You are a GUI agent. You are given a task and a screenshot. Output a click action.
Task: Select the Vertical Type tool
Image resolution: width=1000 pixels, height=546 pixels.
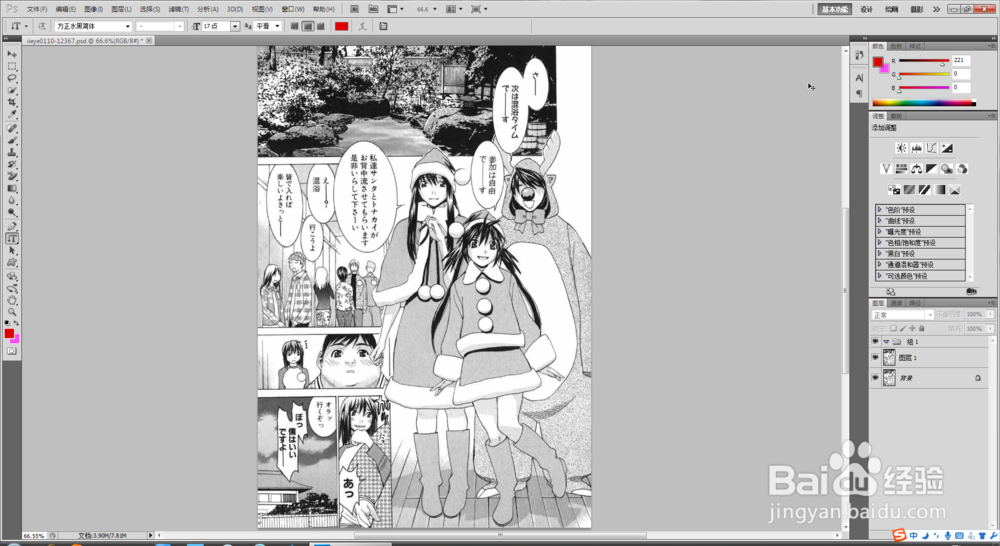click(x=11, y=239)
